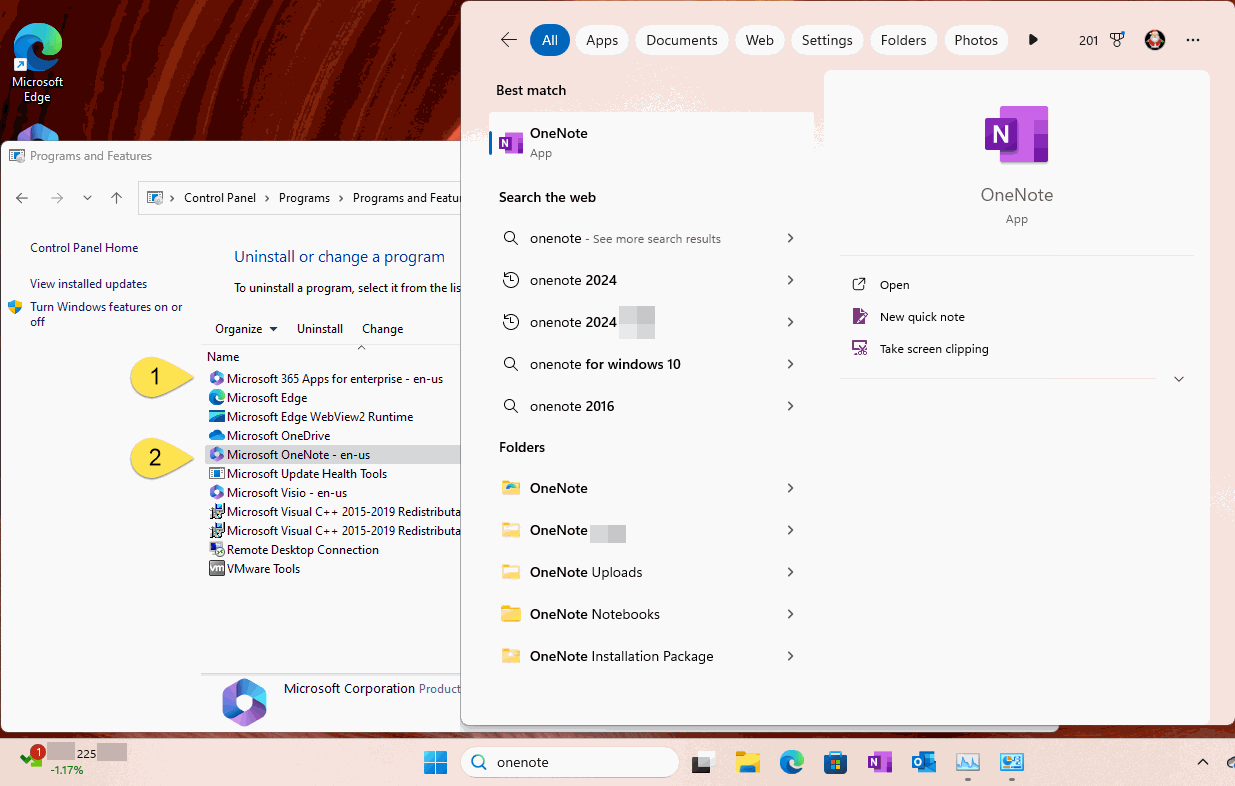
Task: Click the Microsoft OneDrive cloud icon
Action: (x=216, y=435)
